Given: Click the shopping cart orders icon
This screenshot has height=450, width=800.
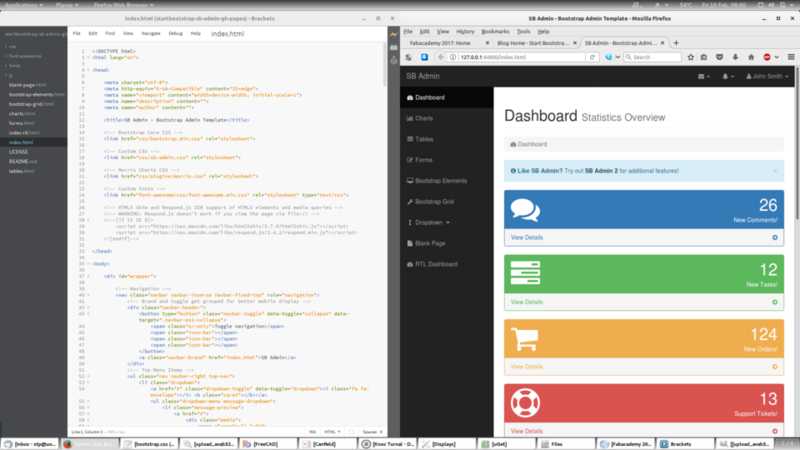Looking at the screenshot, I should click(524, 338).
